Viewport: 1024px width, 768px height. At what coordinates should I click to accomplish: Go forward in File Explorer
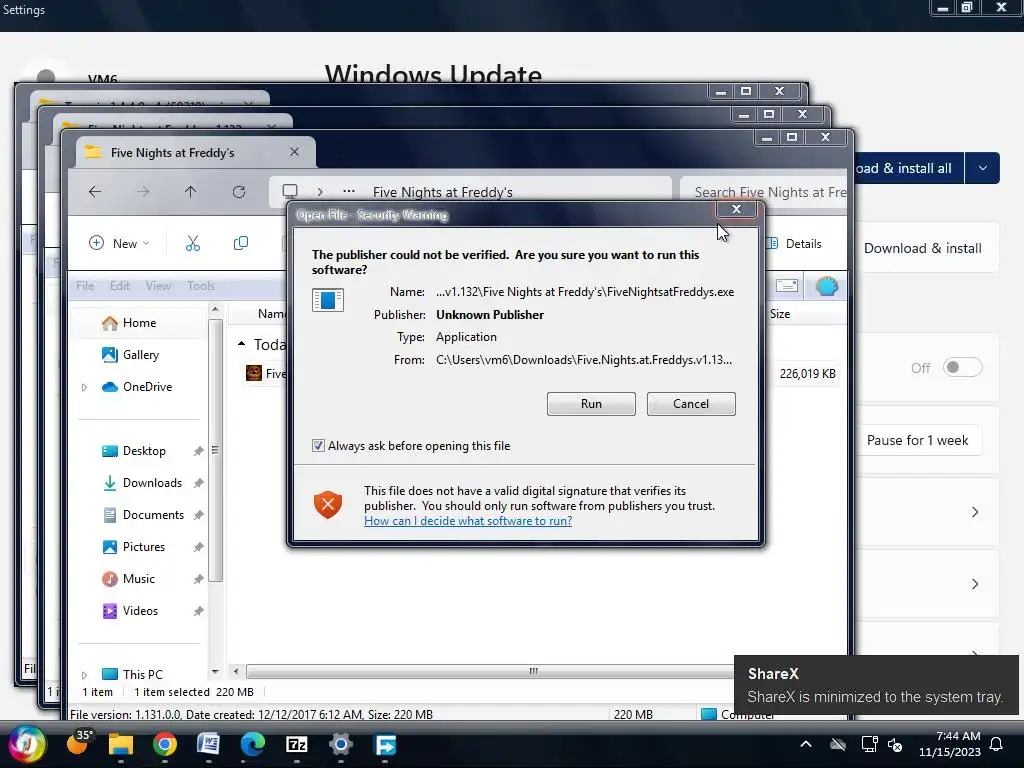pyautogui.click(x=143, y=191)
